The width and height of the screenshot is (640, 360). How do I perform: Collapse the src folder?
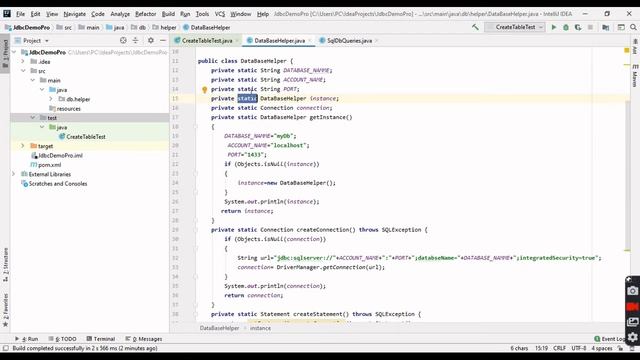tap(23, 71)
